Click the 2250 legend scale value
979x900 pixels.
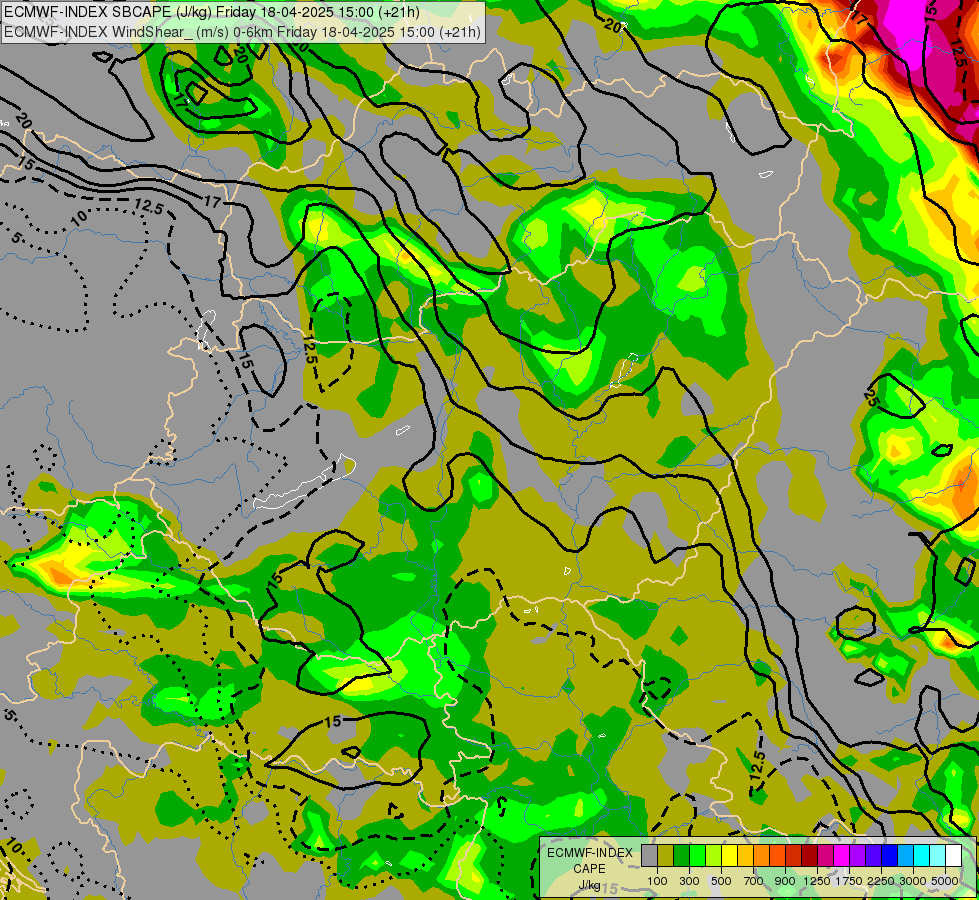click(881, 881)
